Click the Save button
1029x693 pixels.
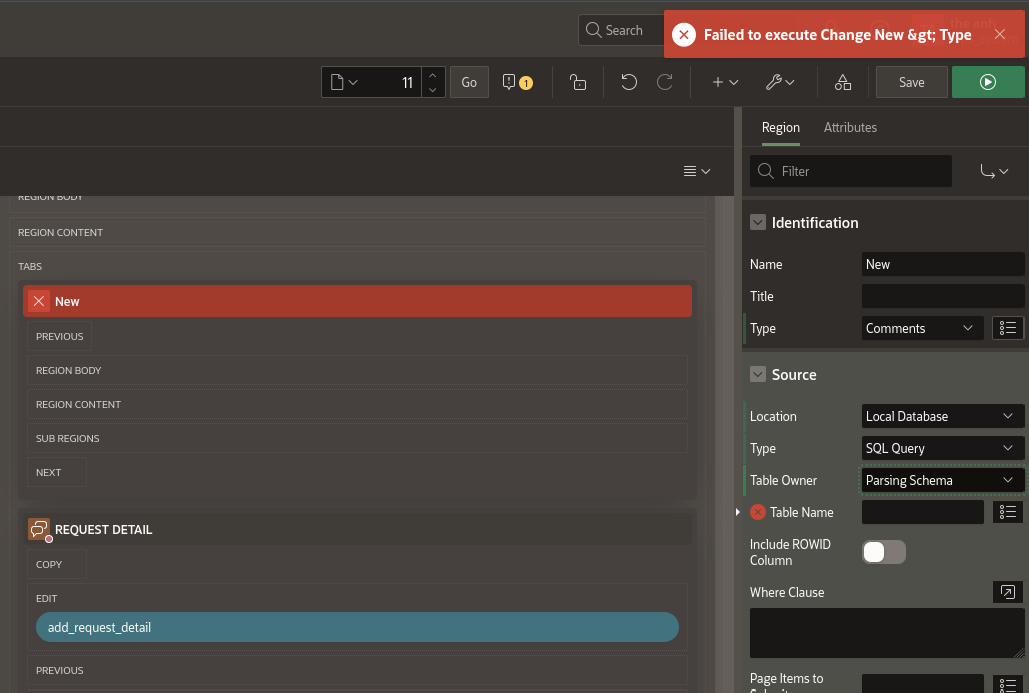point(911,82)
